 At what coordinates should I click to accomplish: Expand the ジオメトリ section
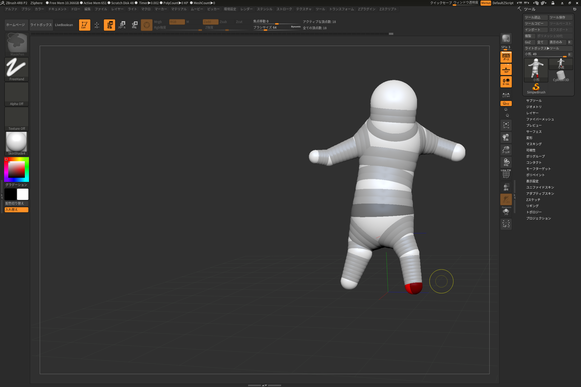click(534, 107)
